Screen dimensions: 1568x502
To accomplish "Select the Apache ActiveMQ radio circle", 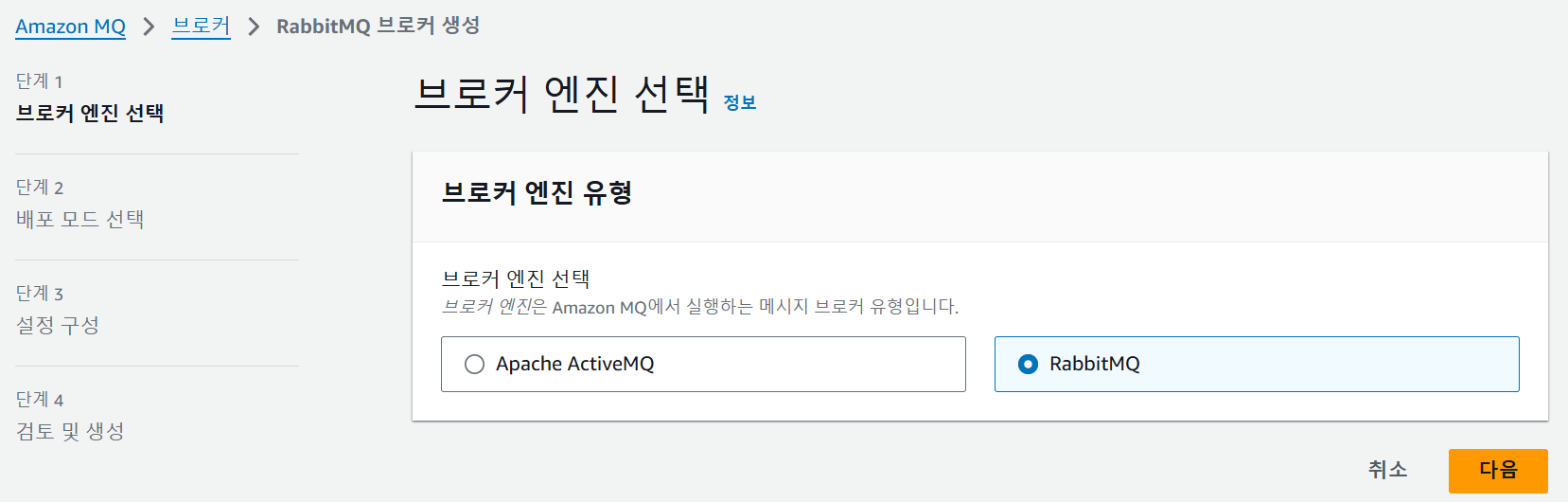I will click(475, 364).
